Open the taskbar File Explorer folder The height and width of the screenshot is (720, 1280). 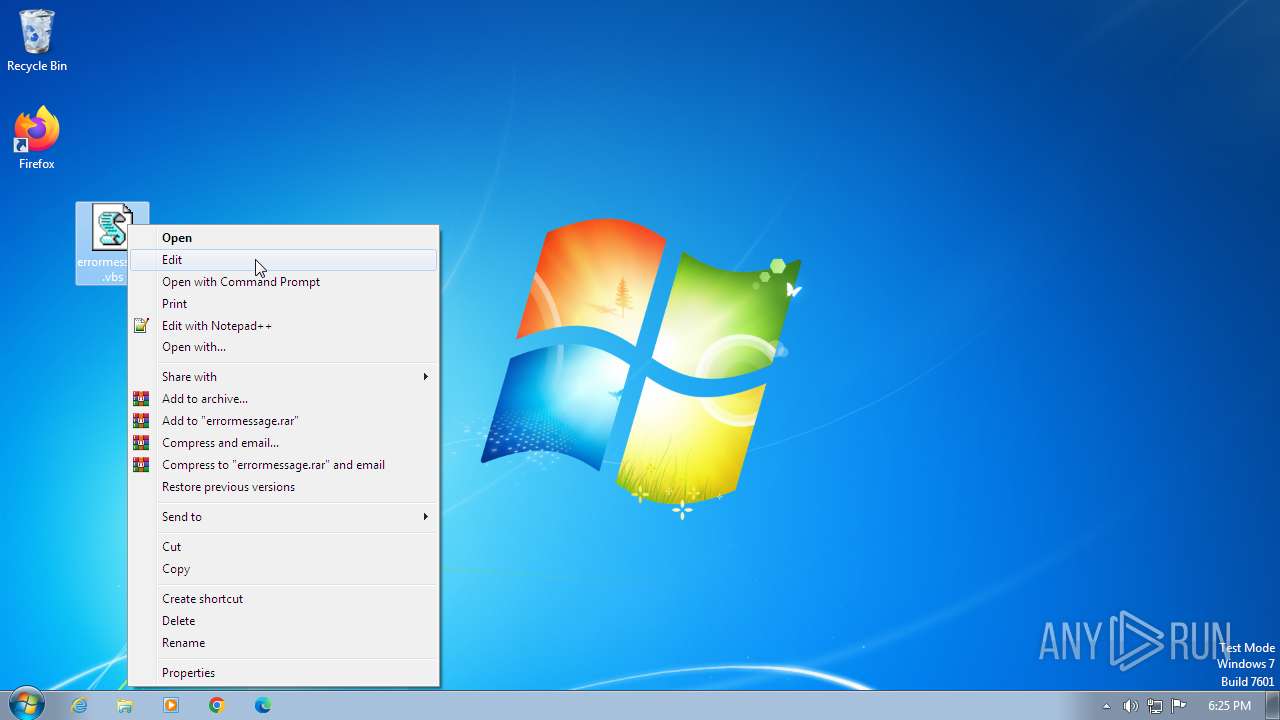pos(125,705)
